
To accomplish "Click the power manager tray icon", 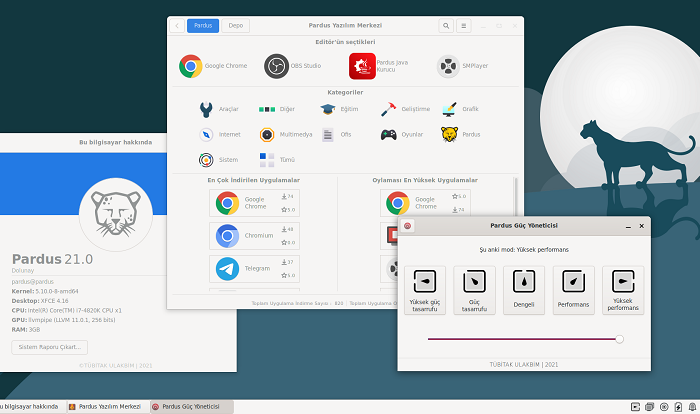I will [678, 407].
